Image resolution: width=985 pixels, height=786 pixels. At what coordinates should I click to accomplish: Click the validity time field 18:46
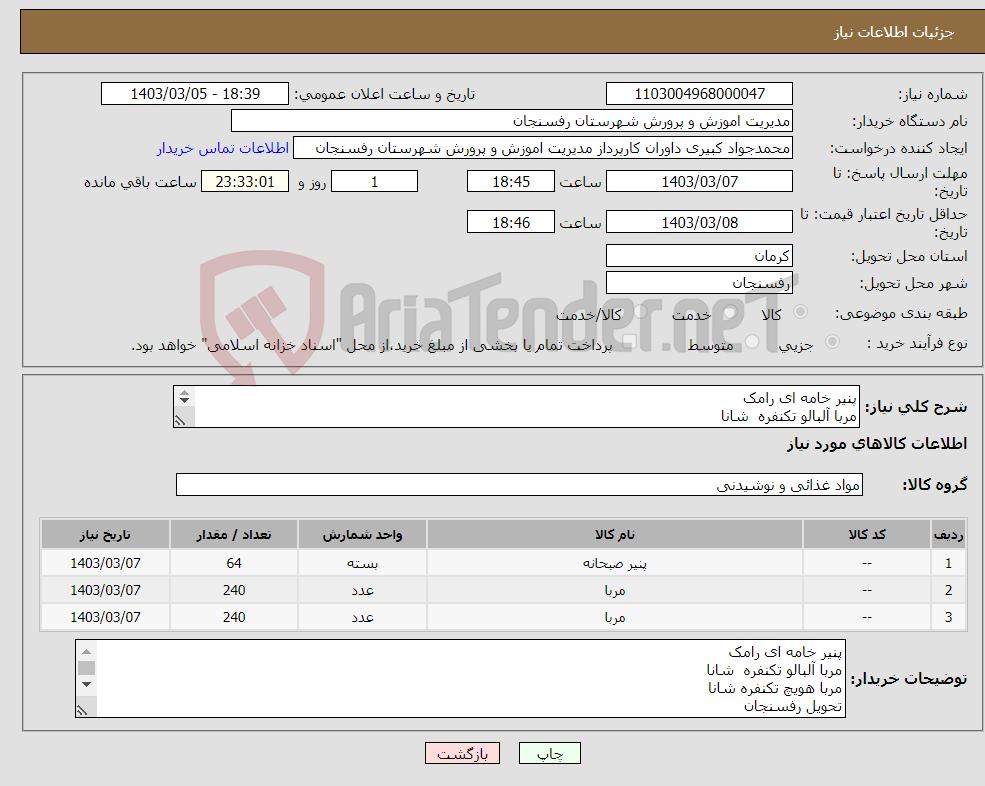(x=511, y=222)
